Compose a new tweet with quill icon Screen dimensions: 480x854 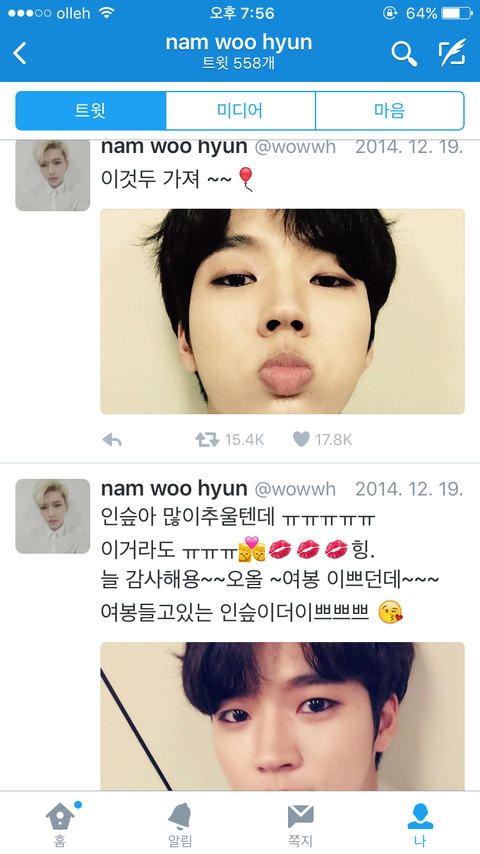click(452, 53)
